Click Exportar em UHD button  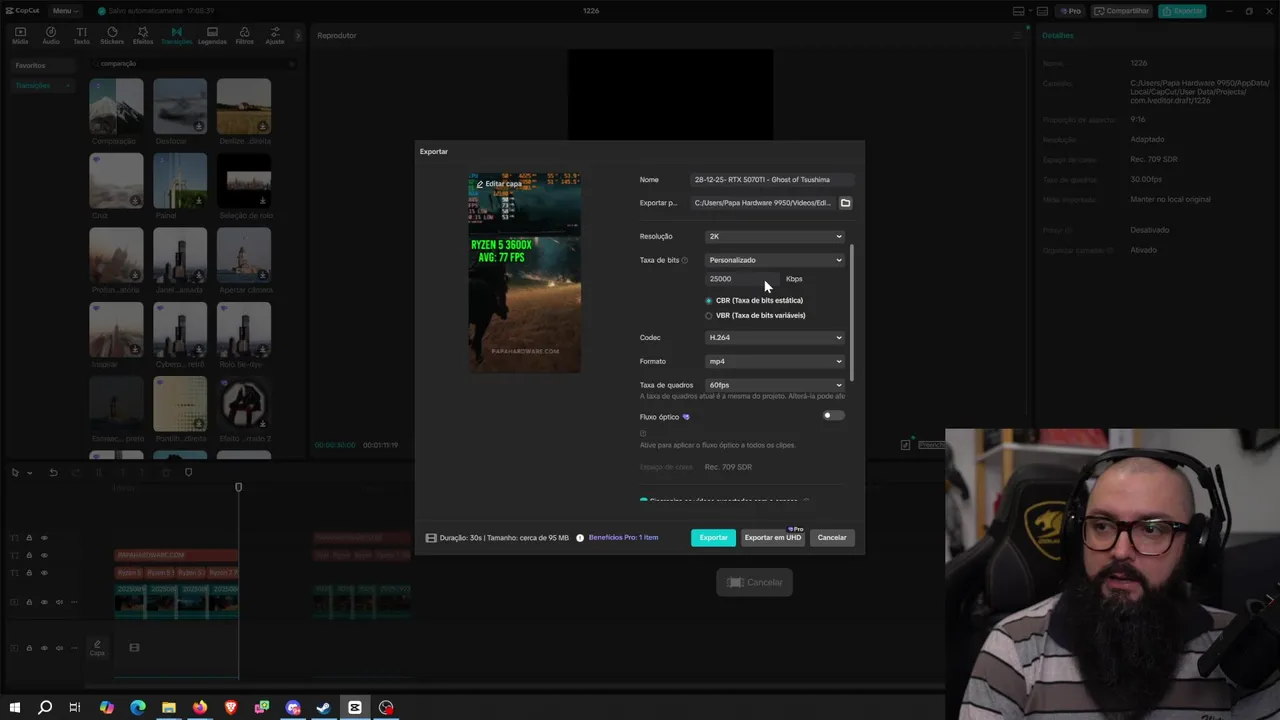(773, 538)
